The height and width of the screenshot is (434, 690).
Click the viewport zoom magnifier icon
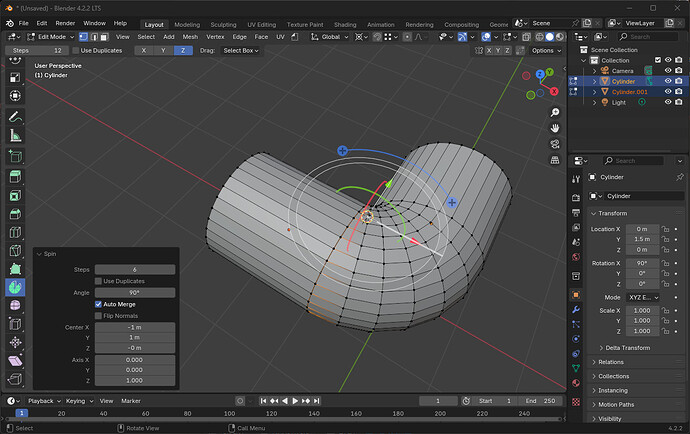click(555, 113)
